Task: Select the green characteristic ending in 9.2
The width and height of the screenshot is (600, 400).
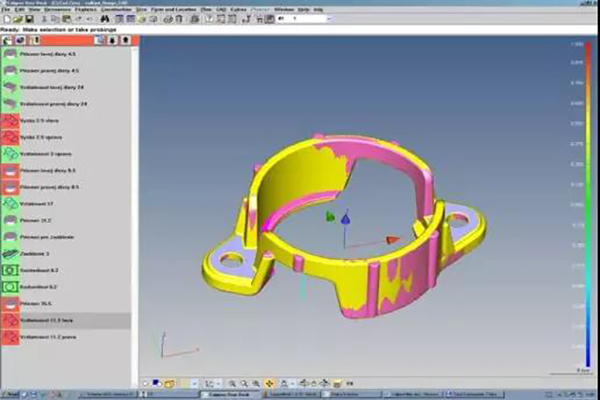Action: (x=65, y=287)
